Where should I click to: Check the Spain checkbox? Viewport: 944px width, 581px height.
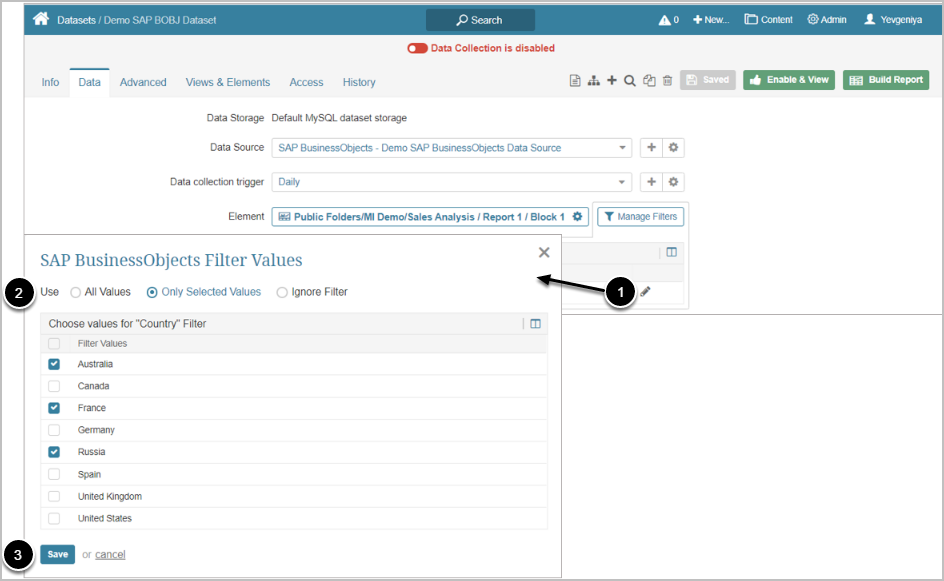click(x=54, y=474)
